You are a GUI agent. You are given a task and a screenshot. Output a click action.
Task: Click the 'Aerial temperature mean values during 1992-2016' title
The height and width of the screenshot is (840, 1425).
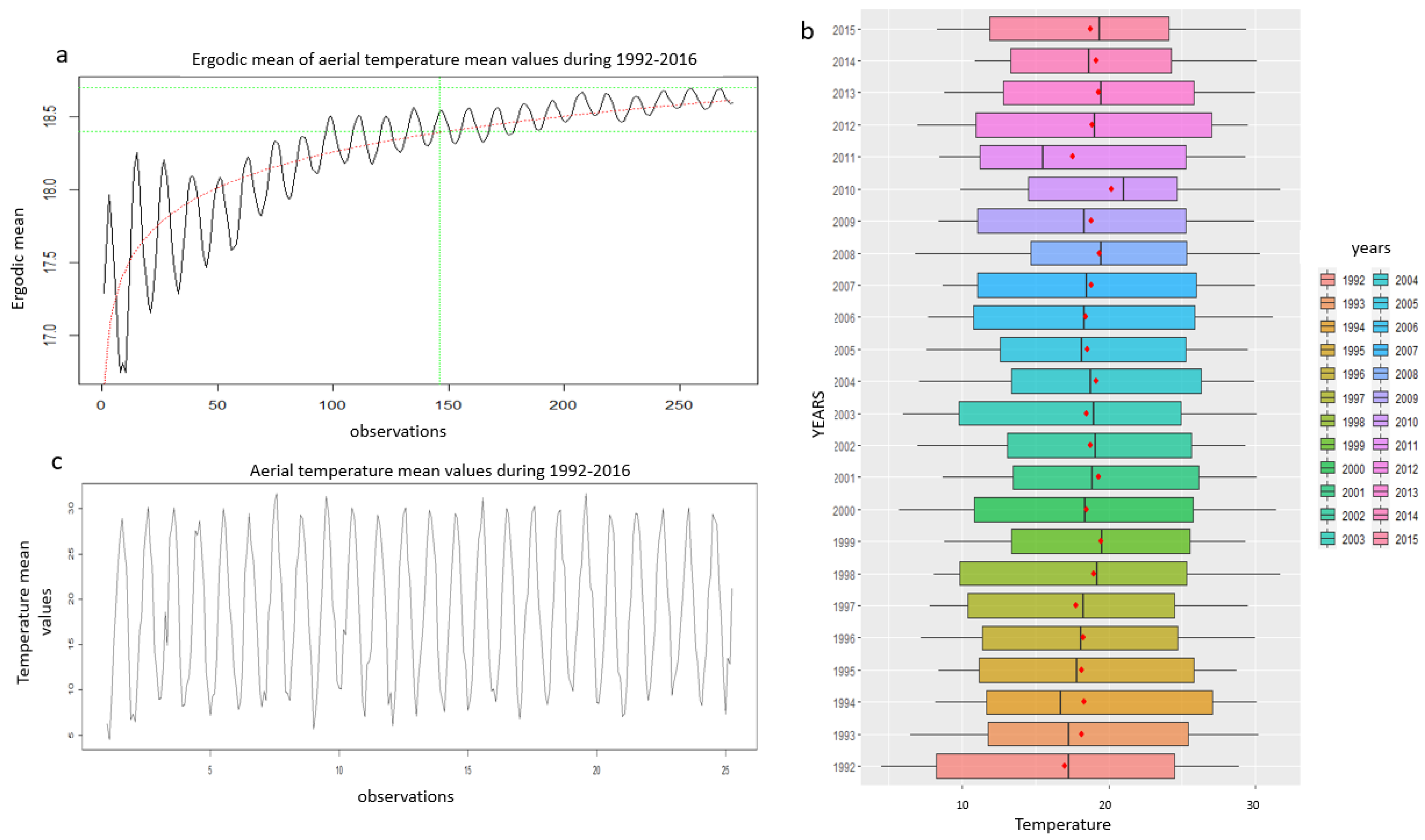coord(440,471)
